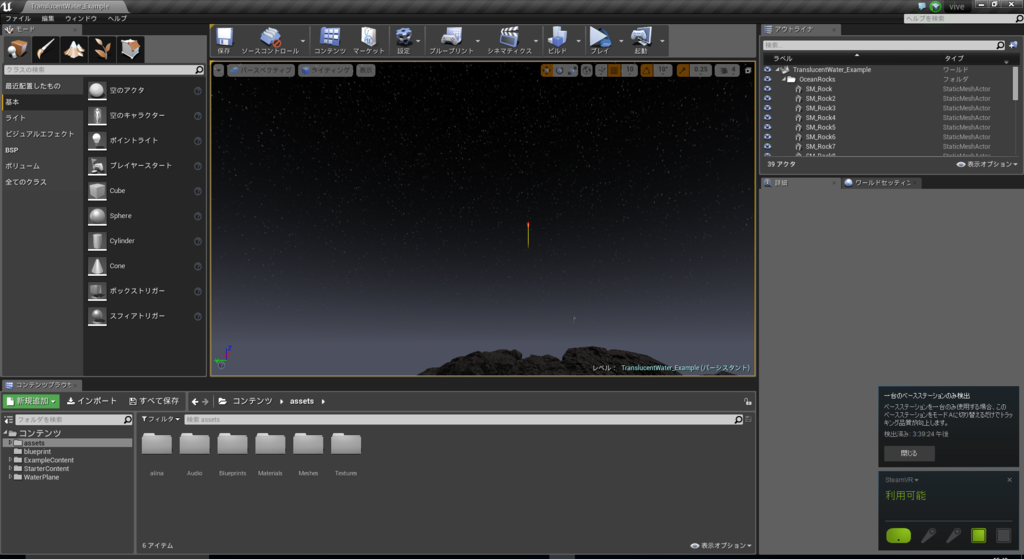
Task: Select the Landscape mode icon
Action: coord(74,49)
